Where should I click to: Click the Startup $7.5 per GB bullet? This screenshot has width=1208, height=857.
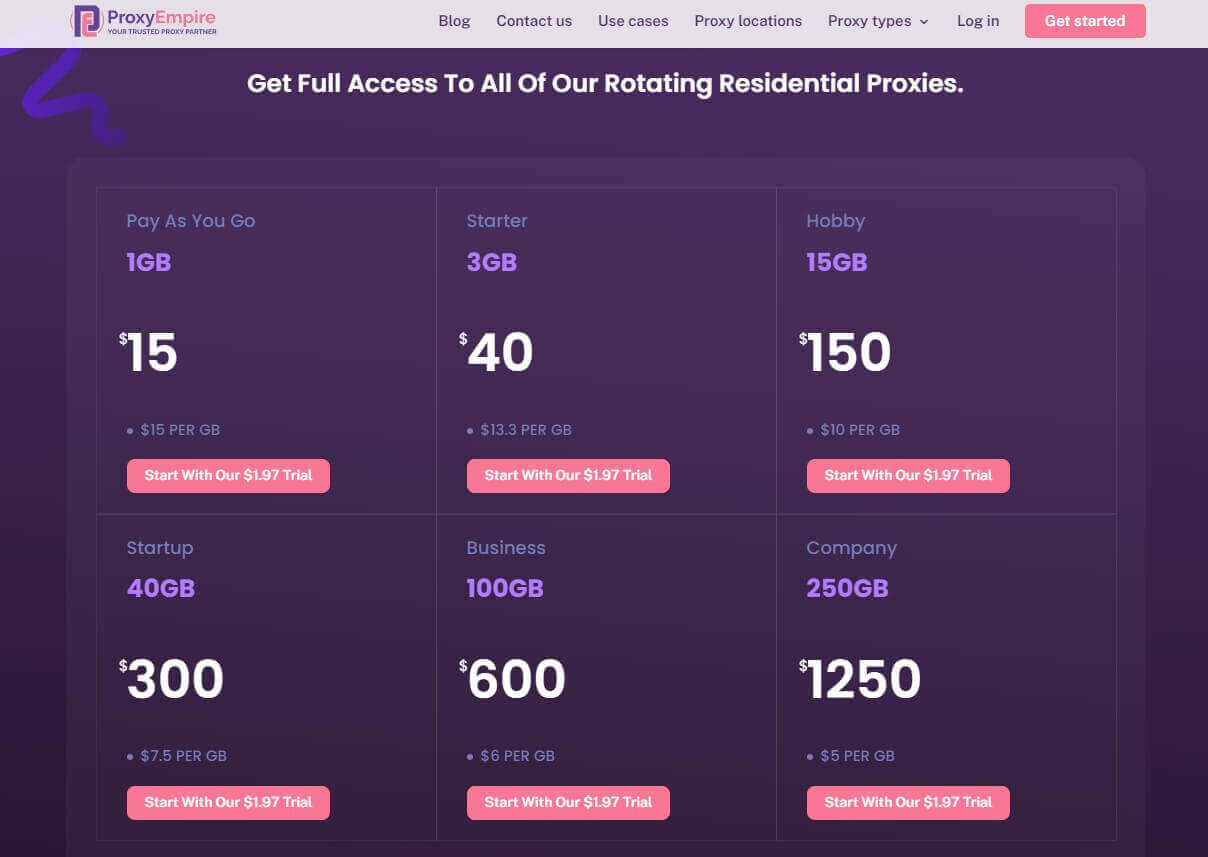tap(183, 756)
